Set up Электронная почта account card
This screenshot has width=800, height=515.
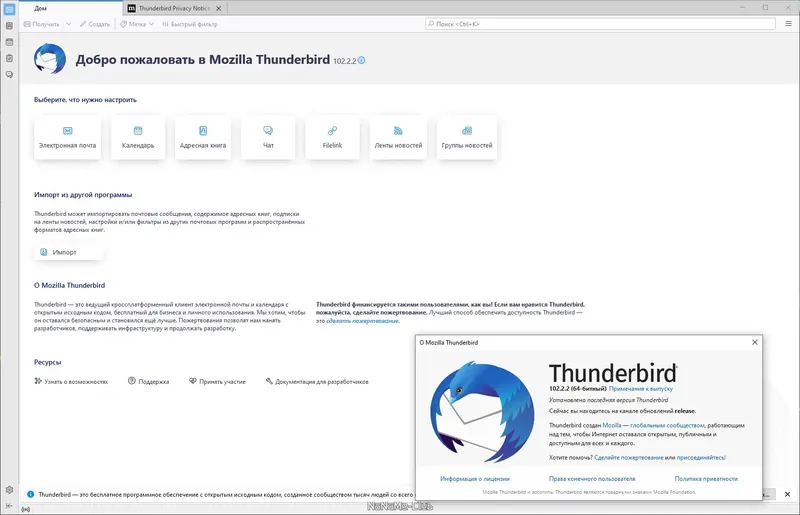coord(67,138)
